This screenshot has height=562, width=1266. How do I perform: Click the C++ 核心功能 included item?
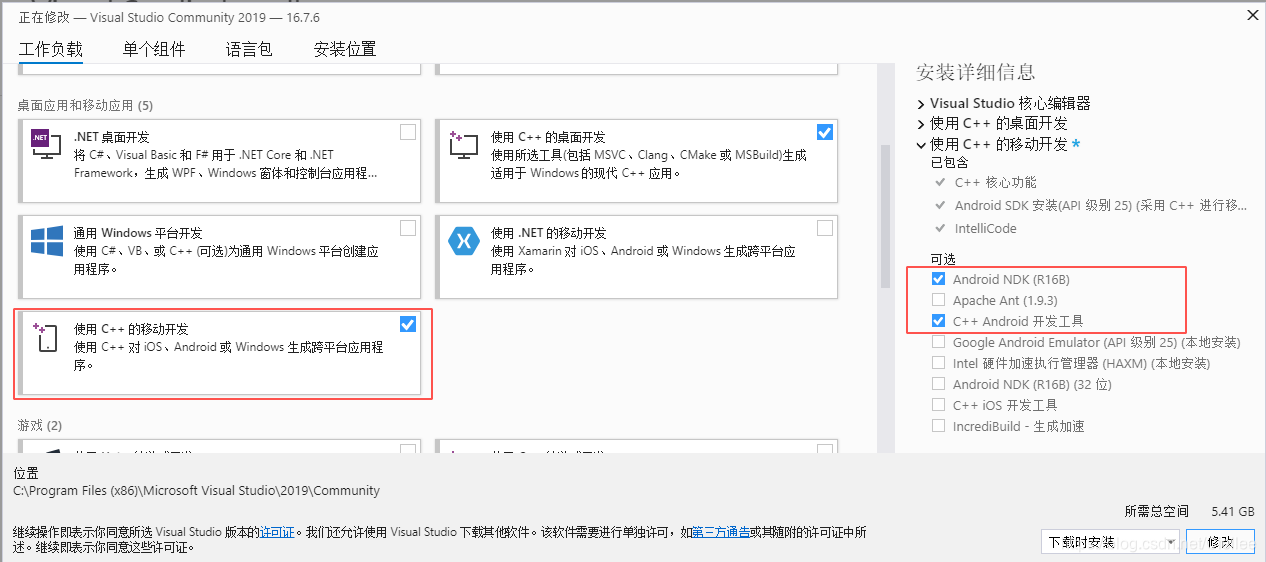tap(996, 182)
